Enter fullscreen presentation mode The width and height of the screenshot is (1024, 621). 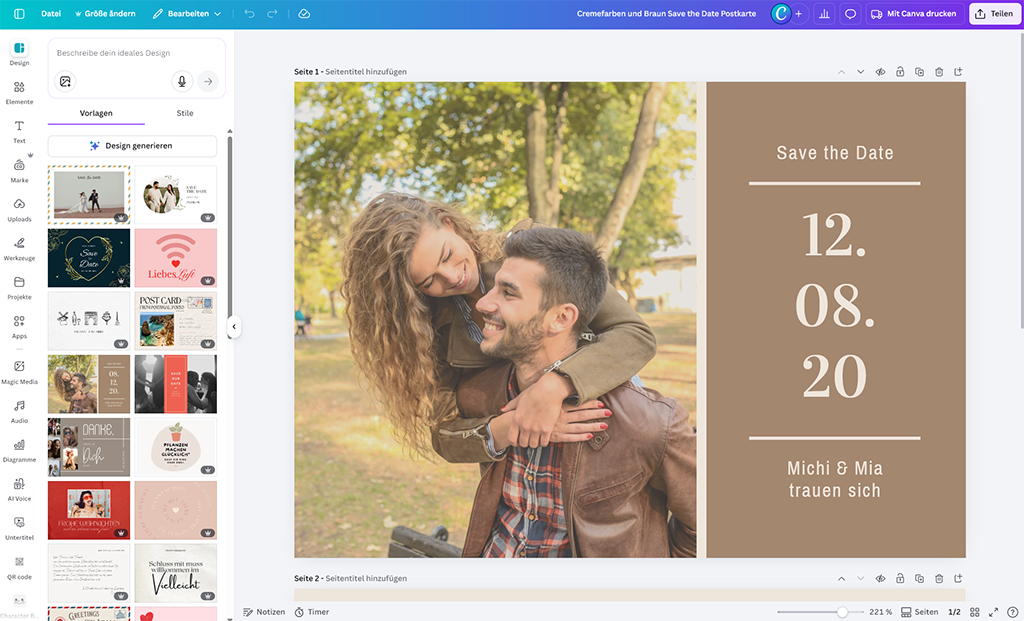pos(993,612)
